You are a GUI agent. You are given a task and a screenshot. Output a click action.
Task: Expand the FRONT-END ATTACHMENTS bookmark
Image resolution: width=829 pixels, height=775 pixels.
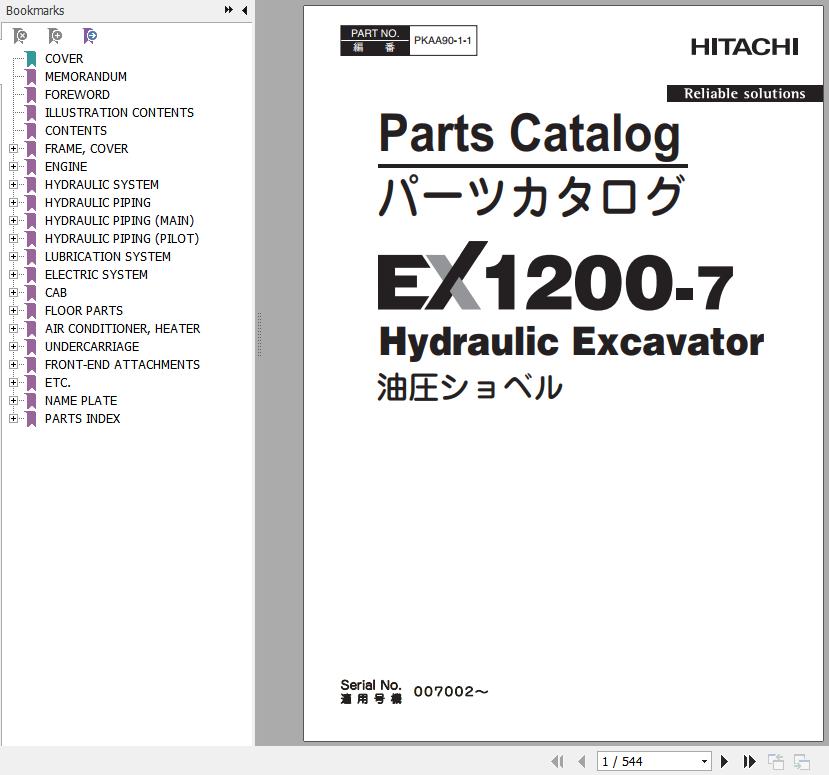pyautogui.click(x=13, y=364)
